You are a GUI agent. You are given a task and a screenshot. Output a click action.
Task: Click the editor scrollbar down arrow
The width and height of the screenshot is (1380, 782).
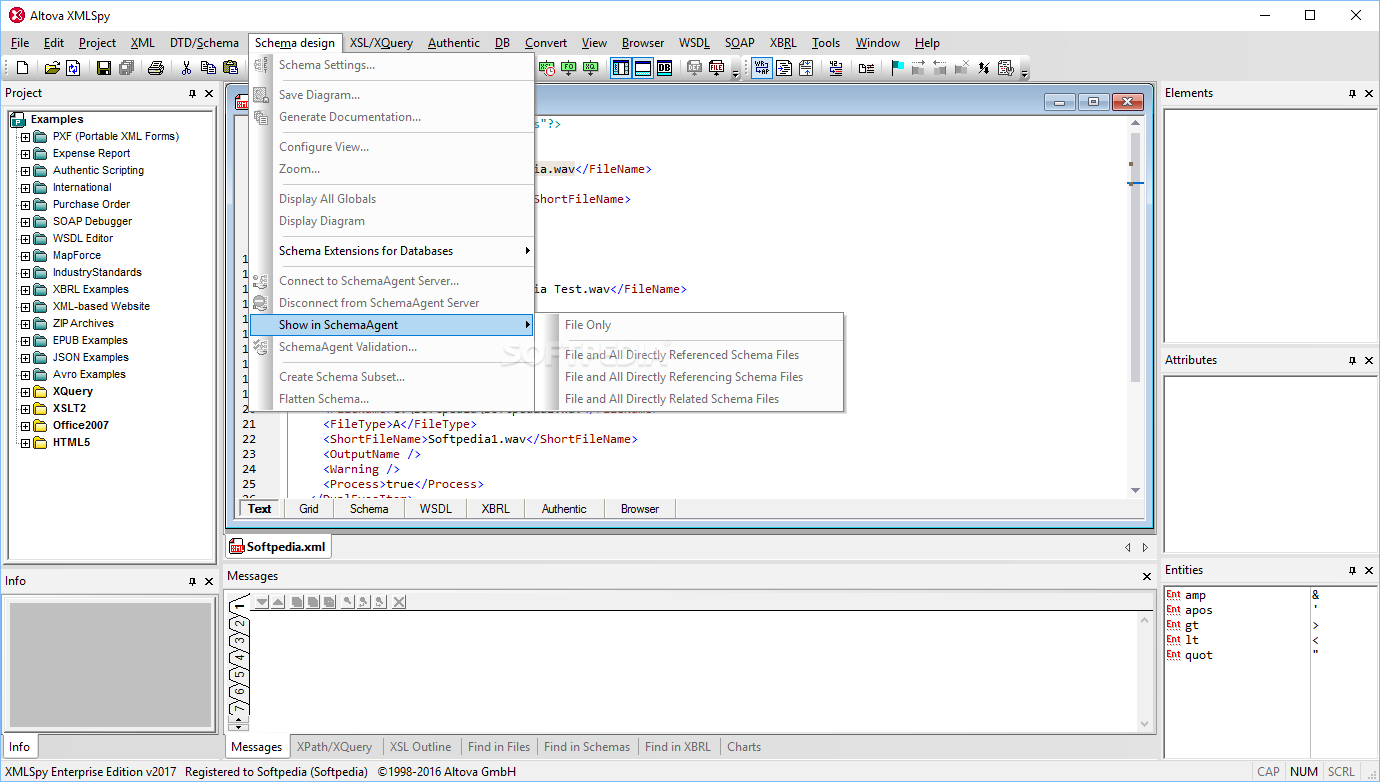(1135, 490)
